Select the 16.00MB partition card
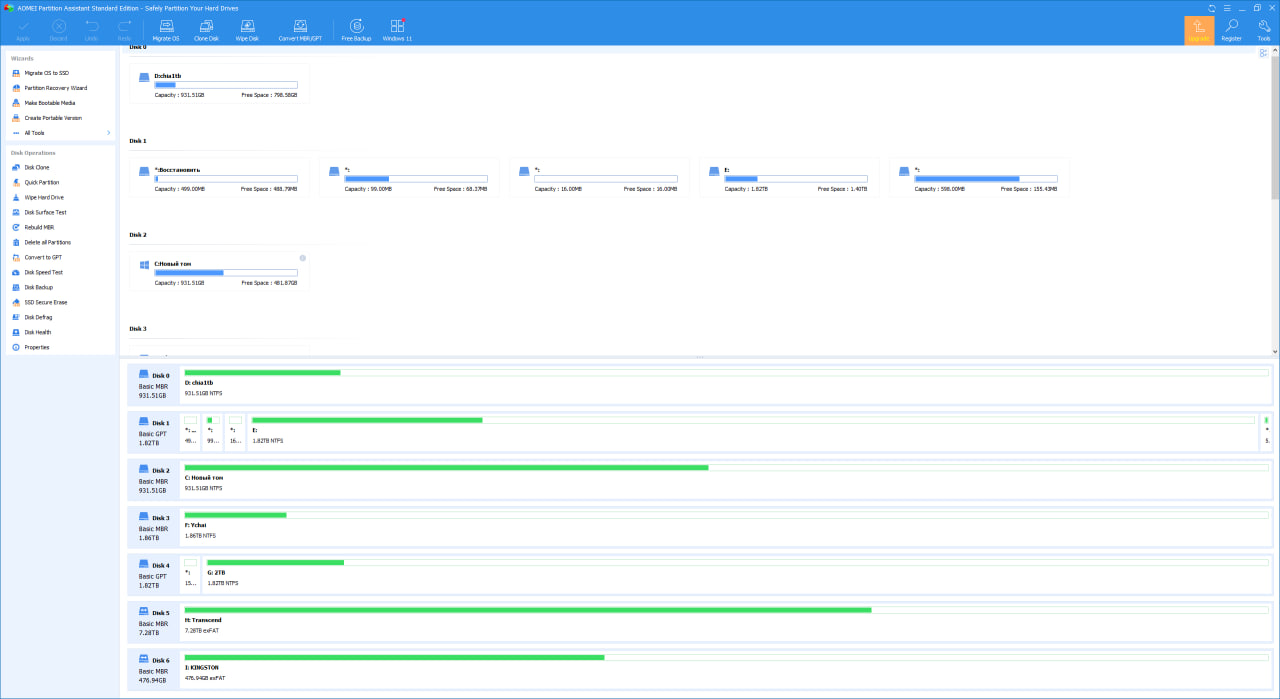 coord(599,178)
